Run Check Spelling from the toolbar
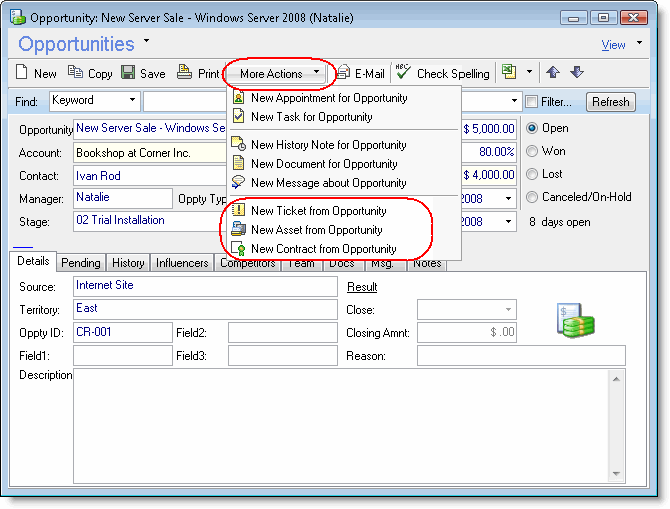The width and height of the screenshot is (670, 509). pos(403,73)
